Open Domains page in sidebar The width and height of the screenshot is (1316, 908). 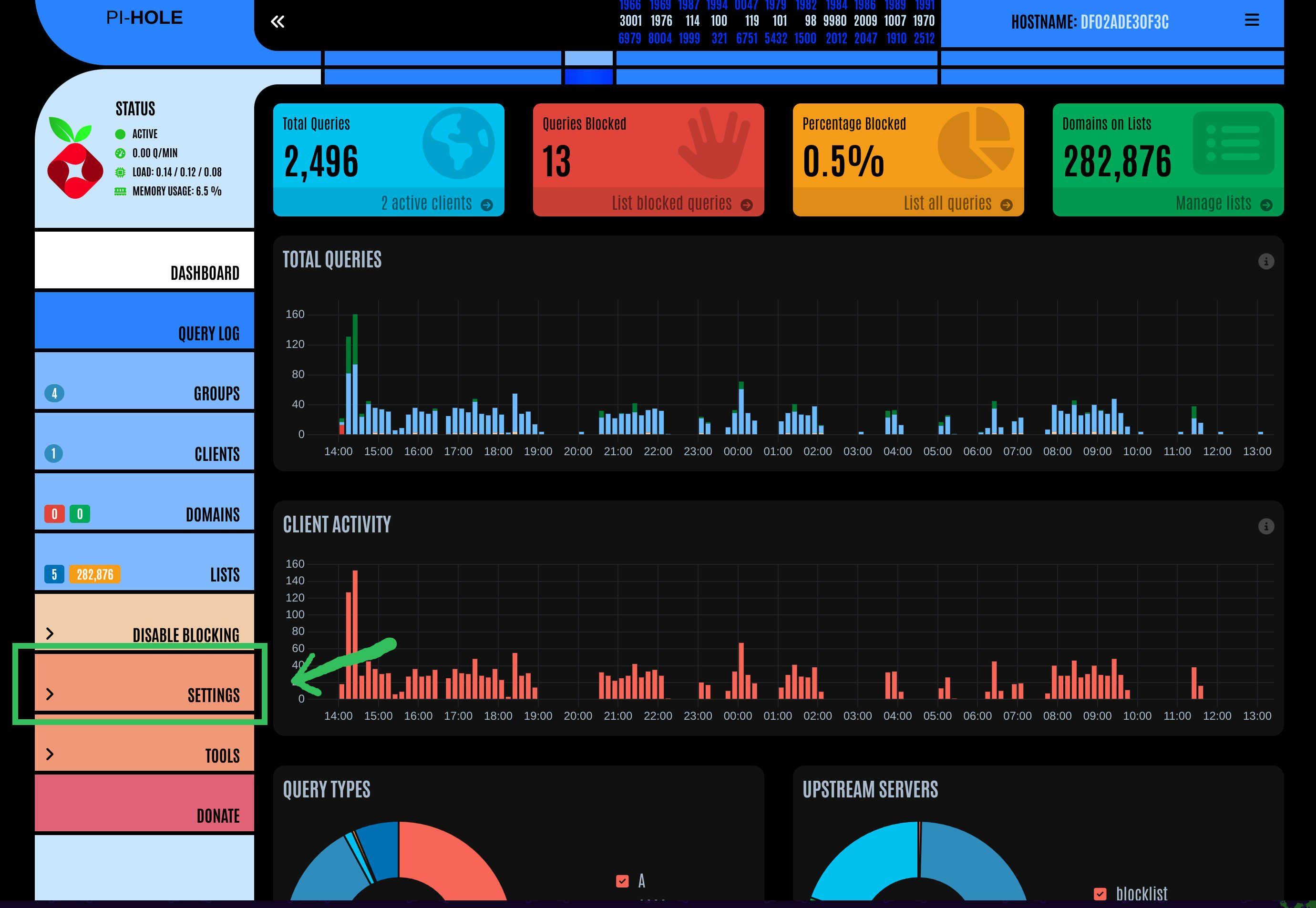point(144,501)
